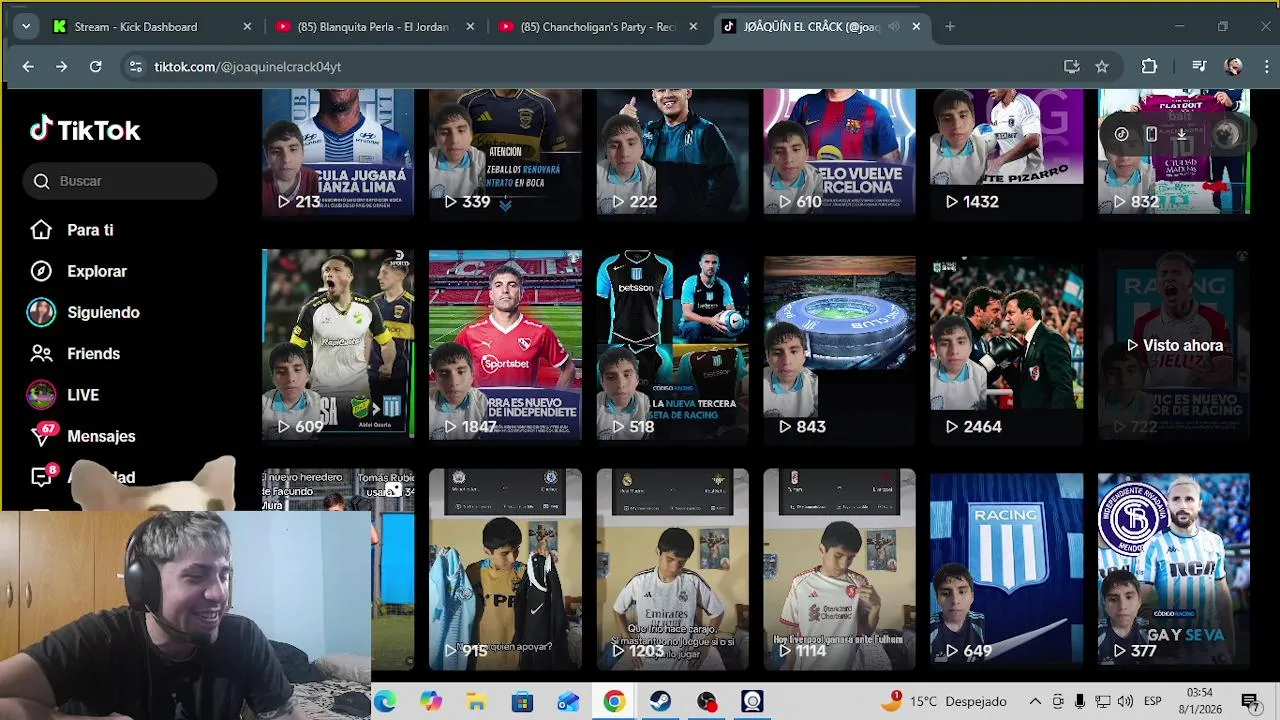
Task: Open the tab search dropdown arrow
Action: (x=26, y=26)
